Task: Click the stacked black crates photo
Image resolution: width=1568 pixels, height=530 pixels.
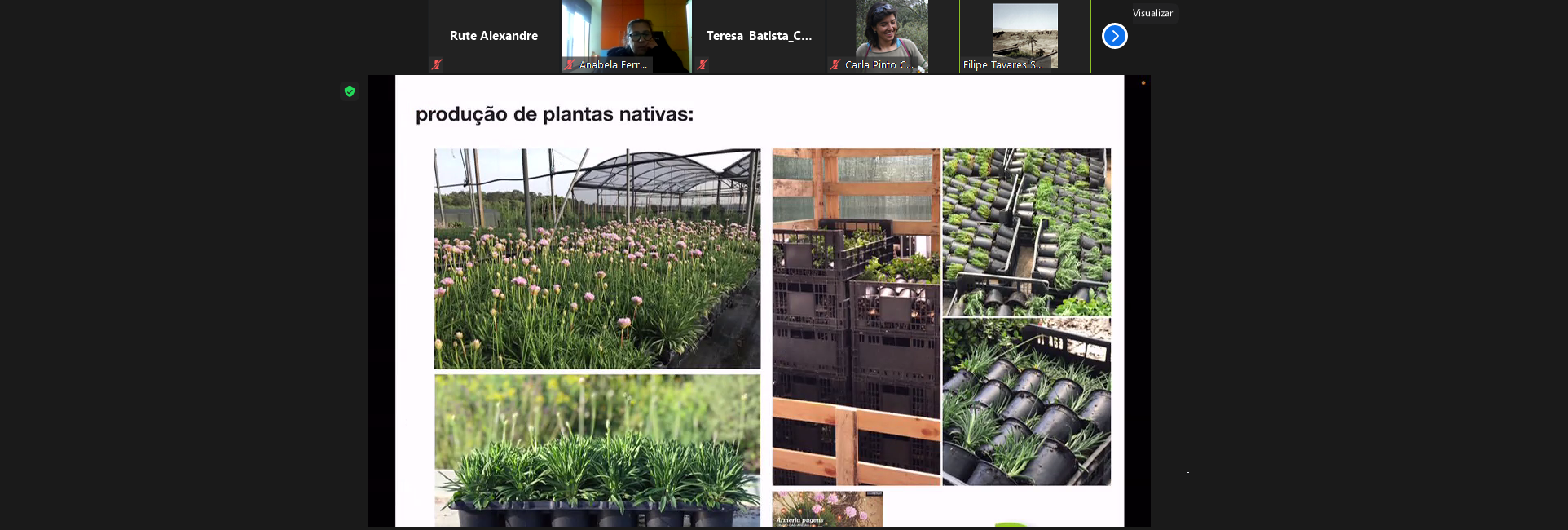Action: [857, 316]
